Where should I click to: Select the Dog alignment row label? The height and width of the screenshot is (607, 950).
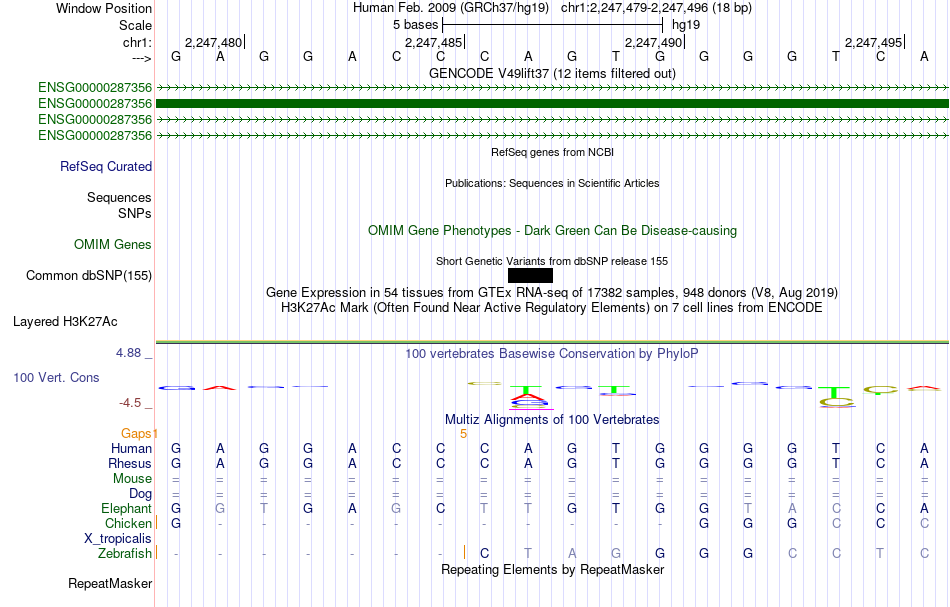(x=140, y=494)
